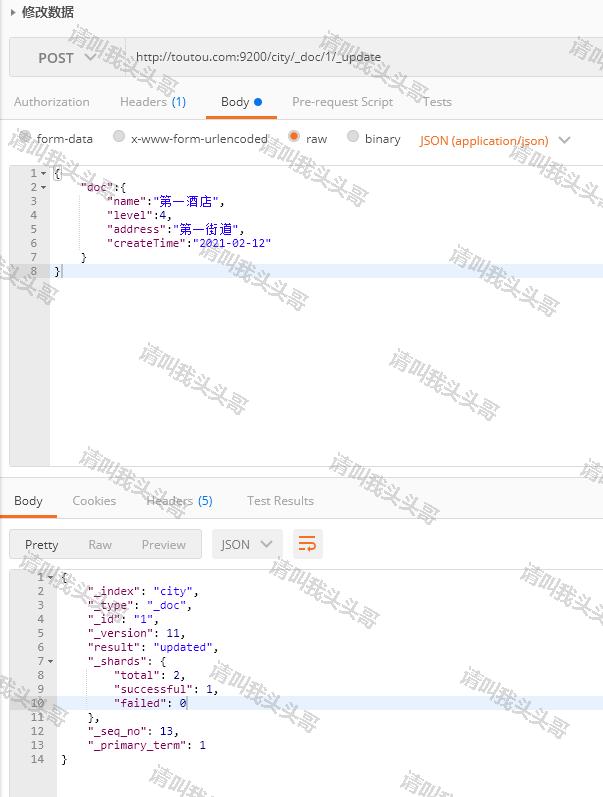Switch to Authorization tab
The height and width of the screenshot is (797, 603).
[x=51, y=102]
